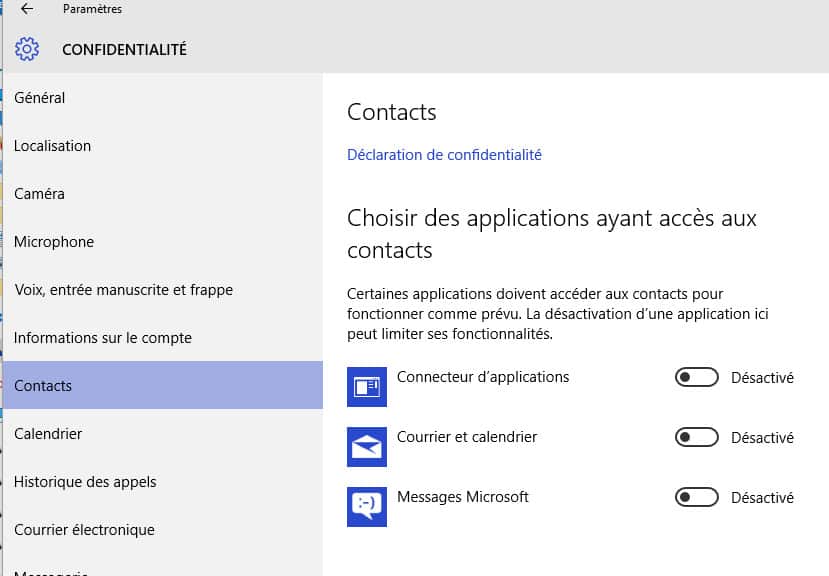Click the CONFIDENTIALITÉ header title
The image size is (829, 576).
124,50
